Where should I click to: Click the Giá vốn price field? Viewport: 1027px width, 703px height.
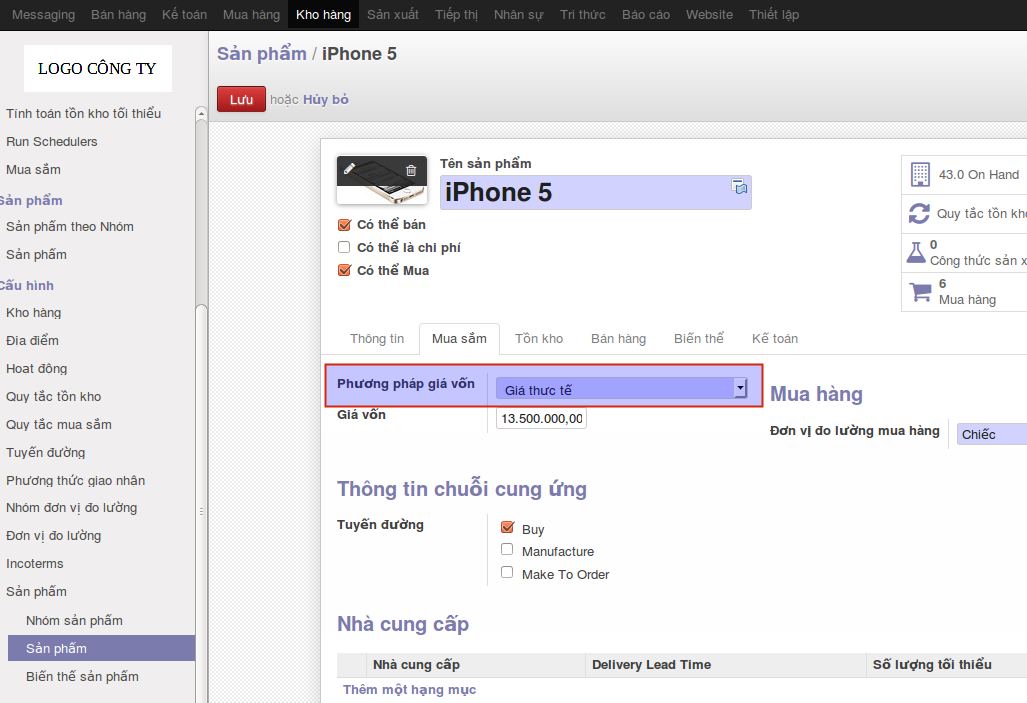(541, 418)
